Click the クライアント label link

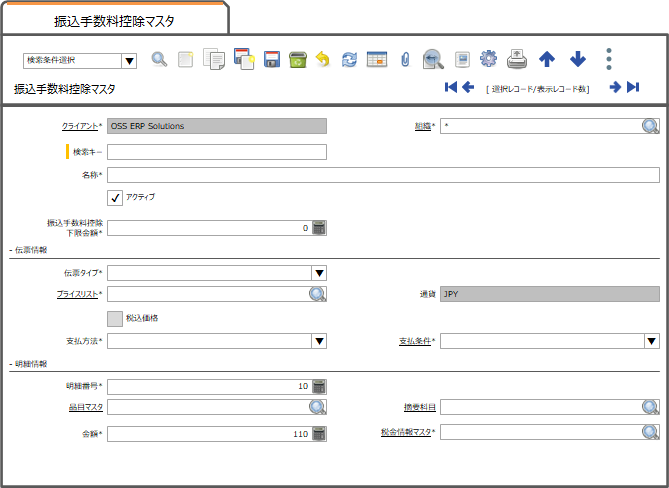[80, 126]
